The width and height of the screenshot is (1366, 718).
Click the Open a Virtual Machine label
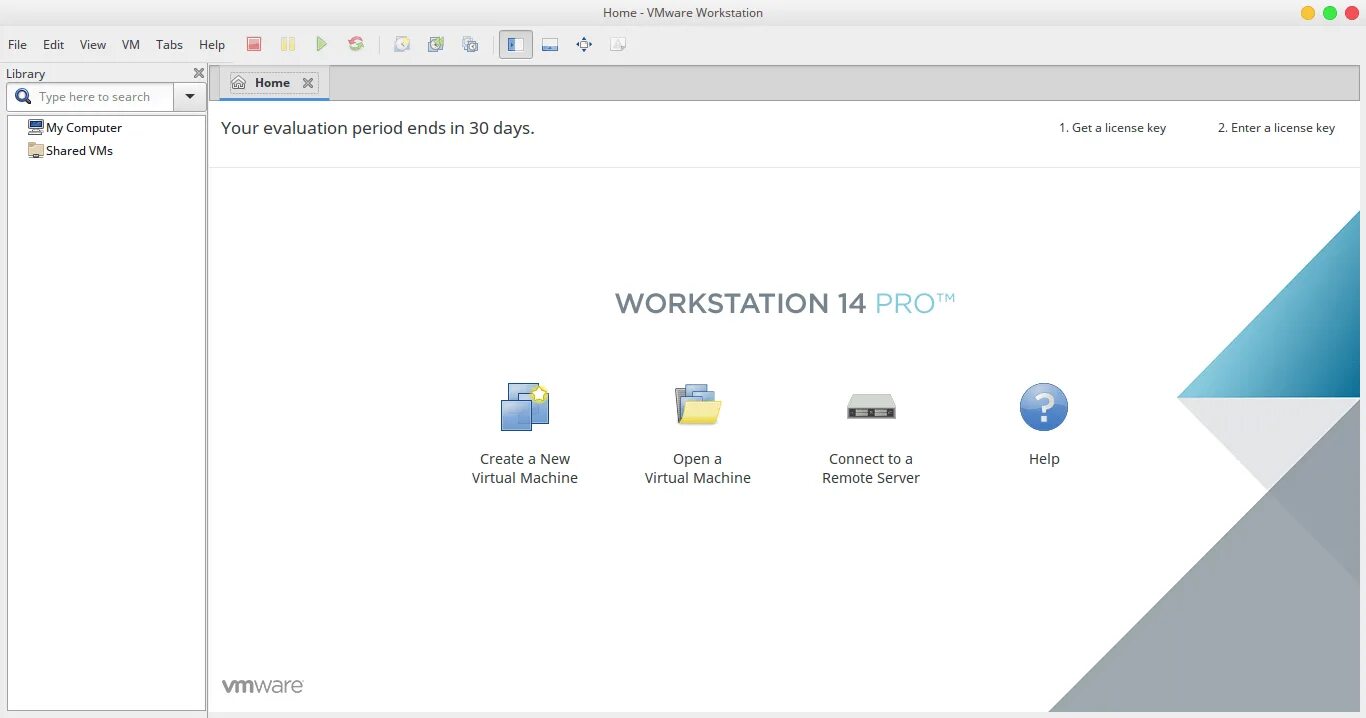(698, 468)
